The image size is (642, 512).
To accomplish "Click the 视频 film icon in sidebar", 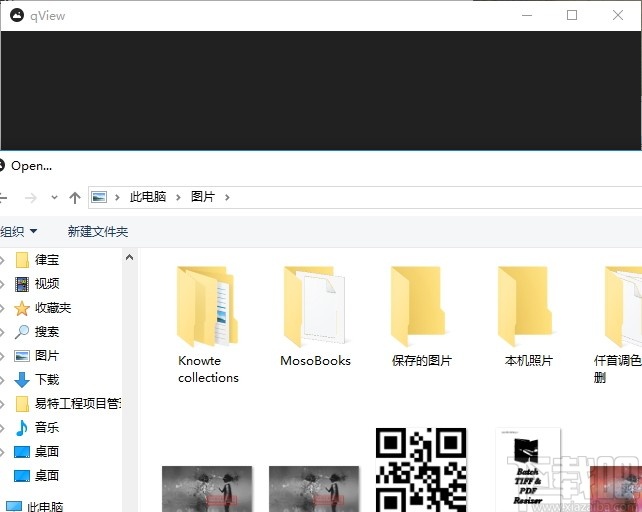I will [x=22, y=284].
